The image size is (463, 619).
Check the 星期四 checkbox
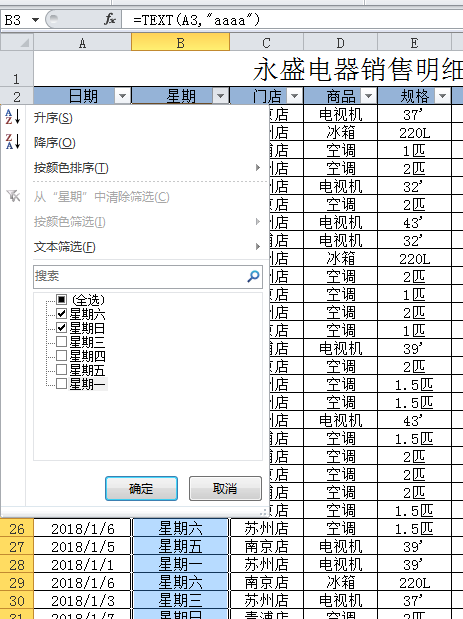pos(61,355)
